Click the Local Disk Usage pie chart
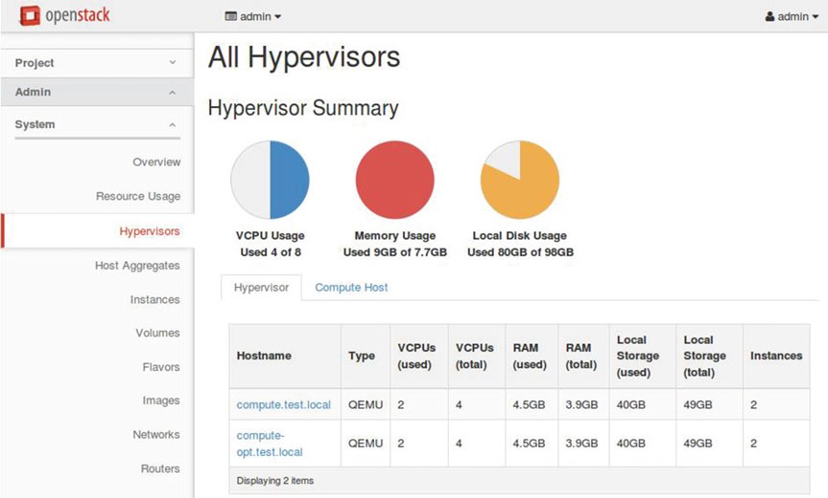Image resolution: width=828 pixels, height=498 pixels. click(x=520, y=180)
